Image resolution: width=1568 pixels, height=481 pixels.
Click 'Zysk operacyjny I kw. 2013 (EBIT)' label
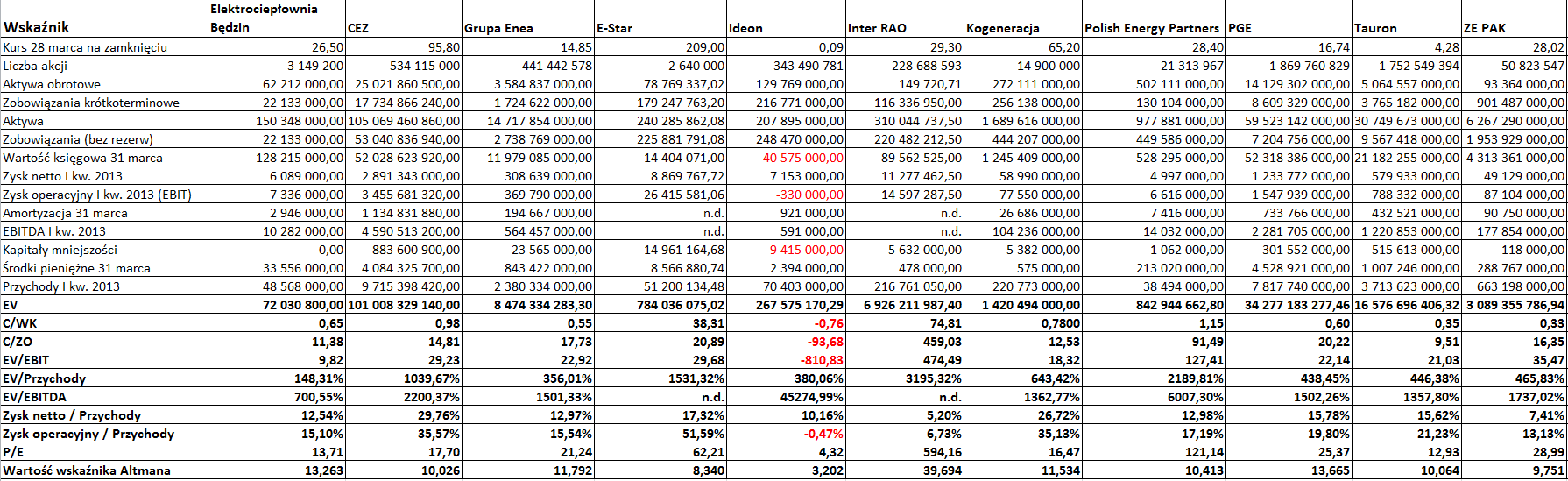97,195
